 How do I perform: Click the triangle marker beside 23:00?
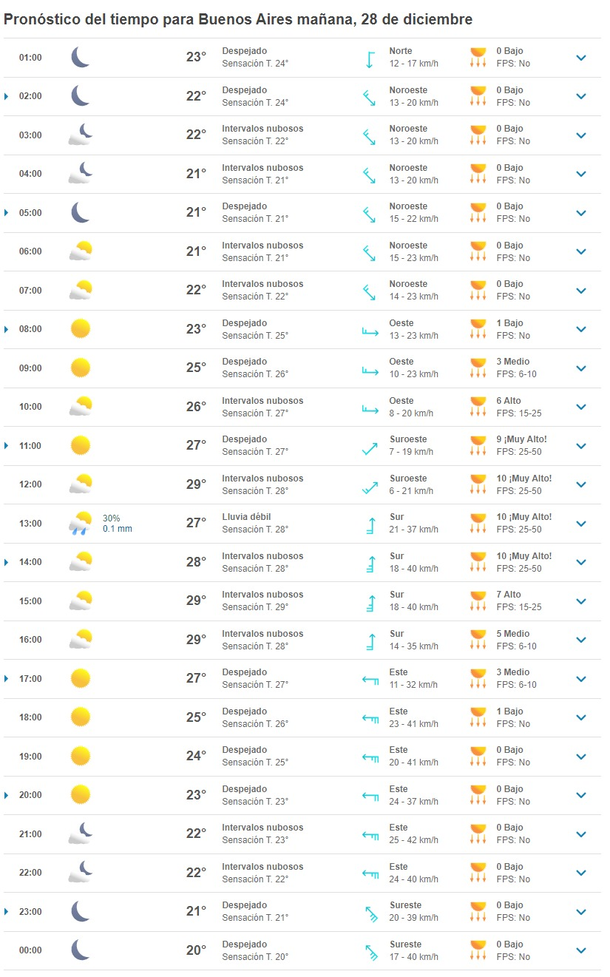pos(7,911)
